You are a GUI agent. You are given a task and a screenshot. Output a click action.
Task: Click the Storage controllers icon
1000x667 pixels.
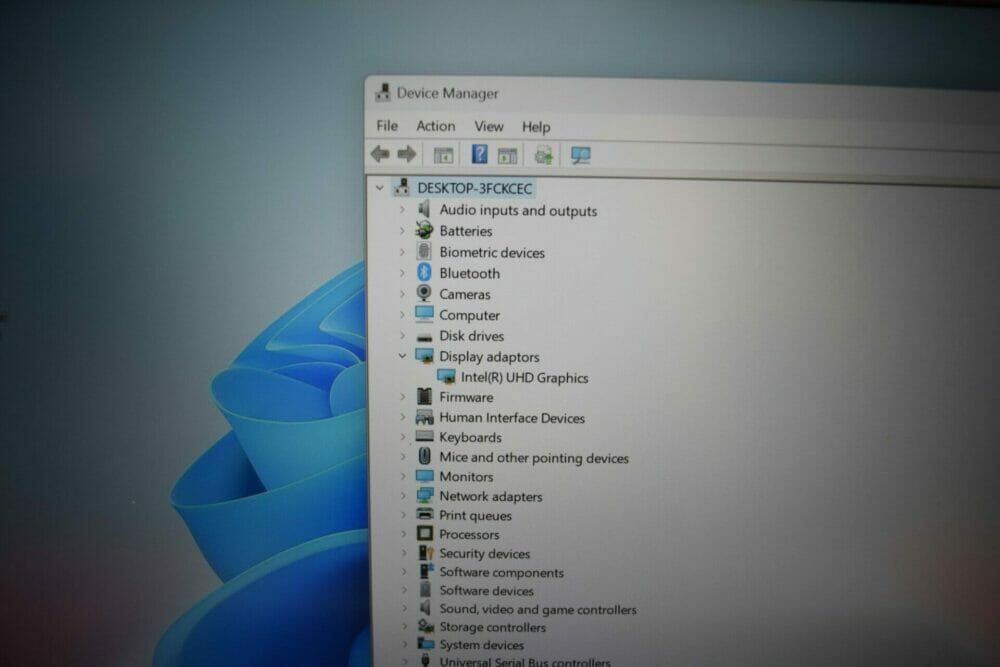426,626
